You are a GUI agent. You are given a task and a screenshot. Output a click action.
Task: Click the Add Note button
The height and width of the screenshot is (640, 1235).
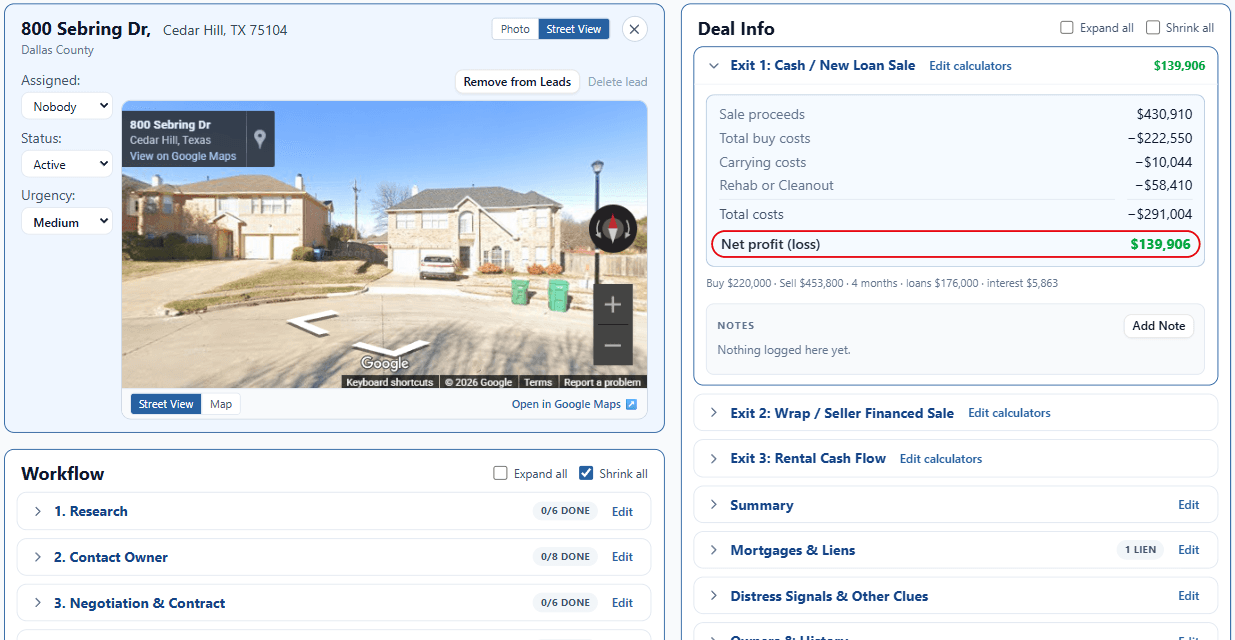pos(1158,326)
